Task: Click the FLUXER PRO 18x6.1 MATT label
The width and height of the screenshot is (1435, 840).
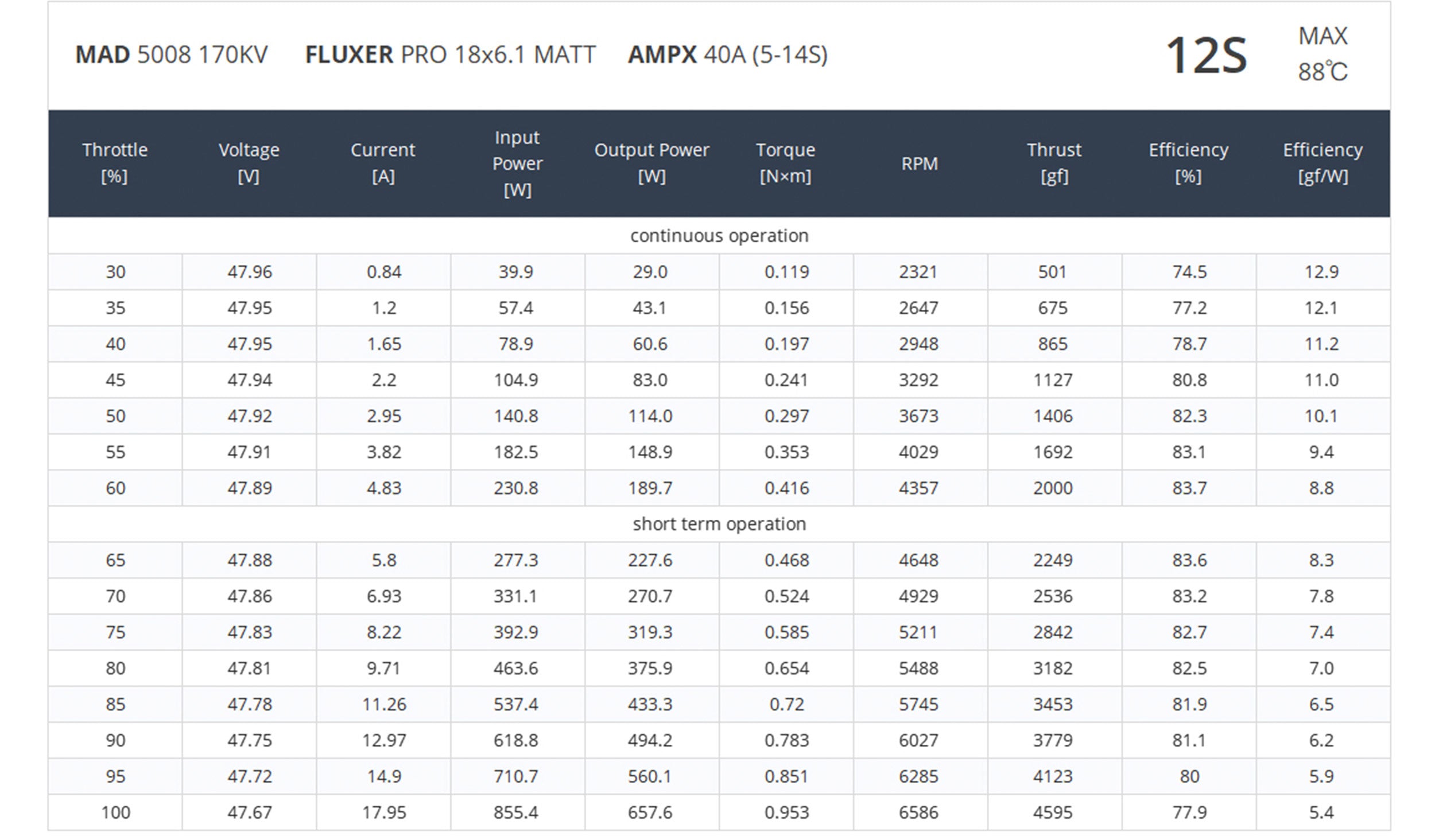Action: 451,55
